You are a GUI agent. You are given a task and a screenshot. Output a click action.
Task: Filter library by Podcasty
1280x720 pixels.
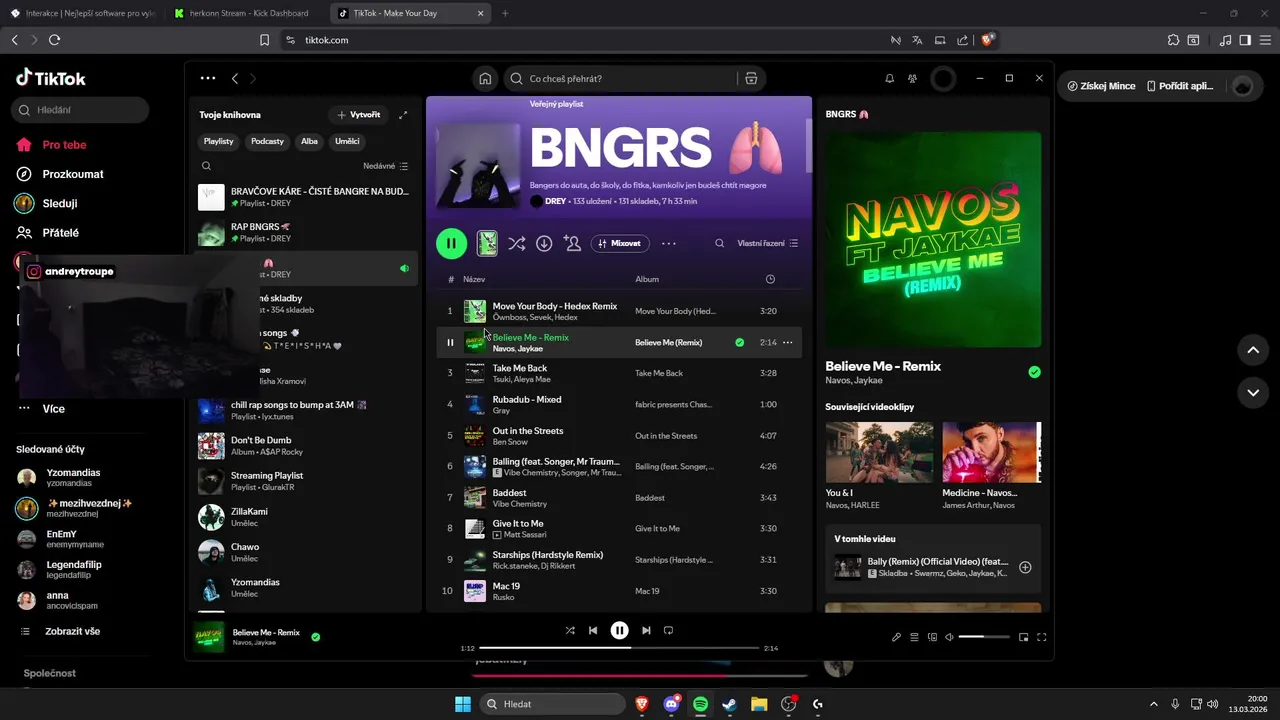point(267,141)
